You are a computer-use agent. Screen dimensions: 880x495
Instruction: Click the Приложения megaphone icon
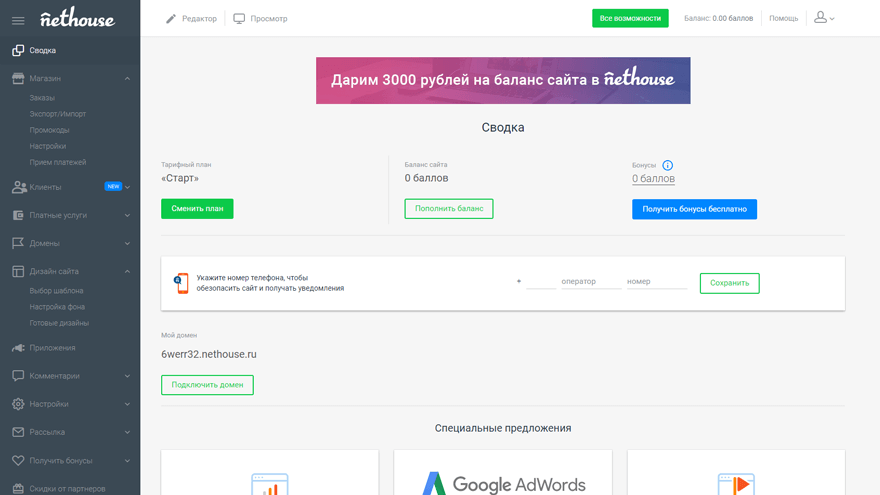(x=18, y=348)
